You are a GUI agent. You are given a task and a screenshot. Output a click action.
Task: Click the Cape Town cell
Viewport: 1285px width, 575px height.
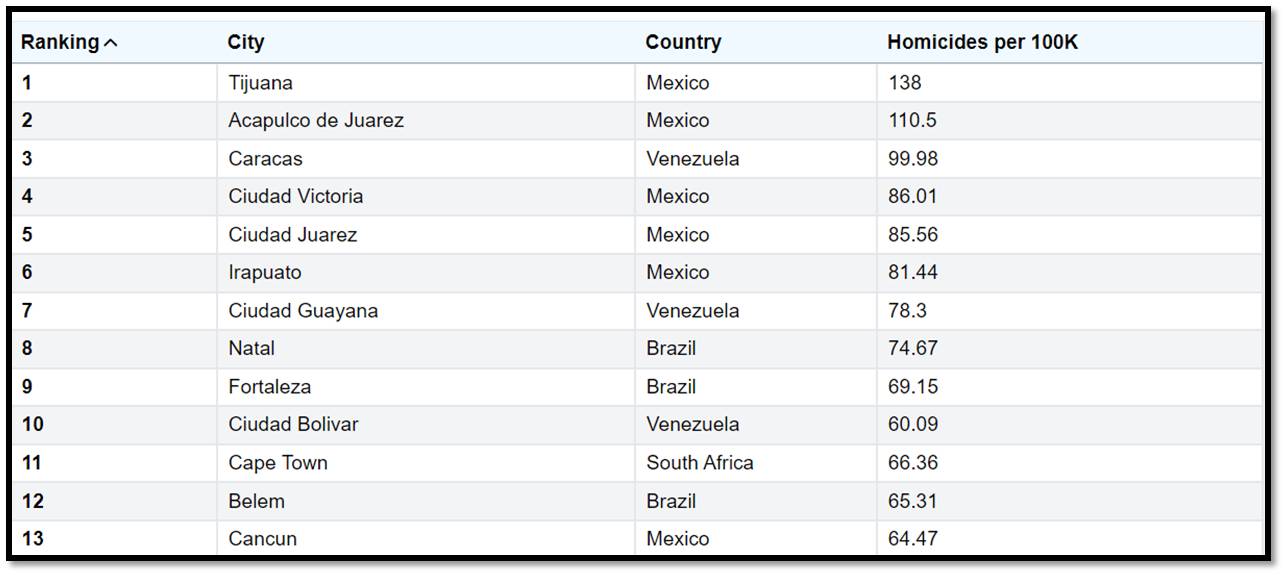tap(278, 463)
